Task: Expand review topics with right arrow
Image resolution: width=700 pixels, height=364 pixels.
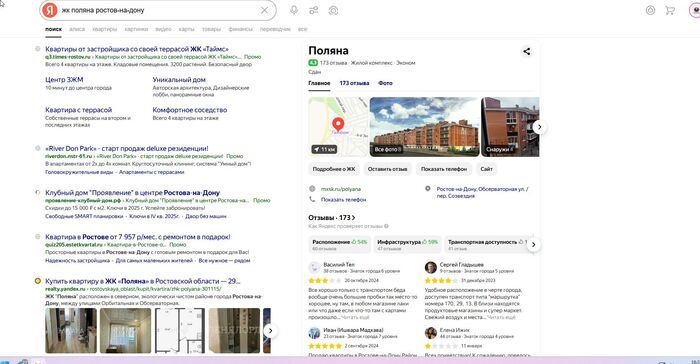Action: click(533, 244)
